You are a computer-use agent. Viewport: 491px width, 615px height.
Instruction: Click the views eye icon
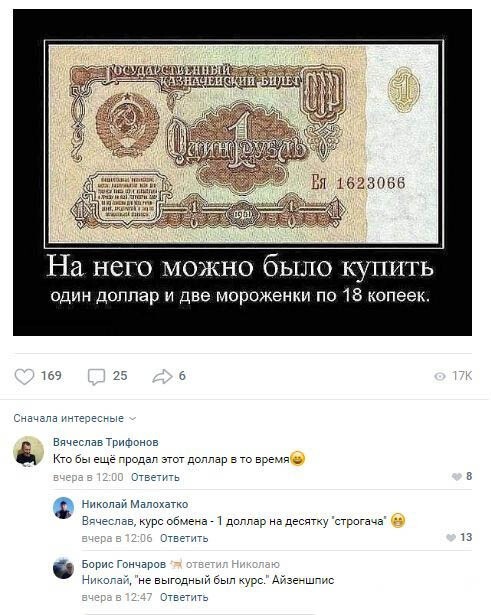(440, 377)
